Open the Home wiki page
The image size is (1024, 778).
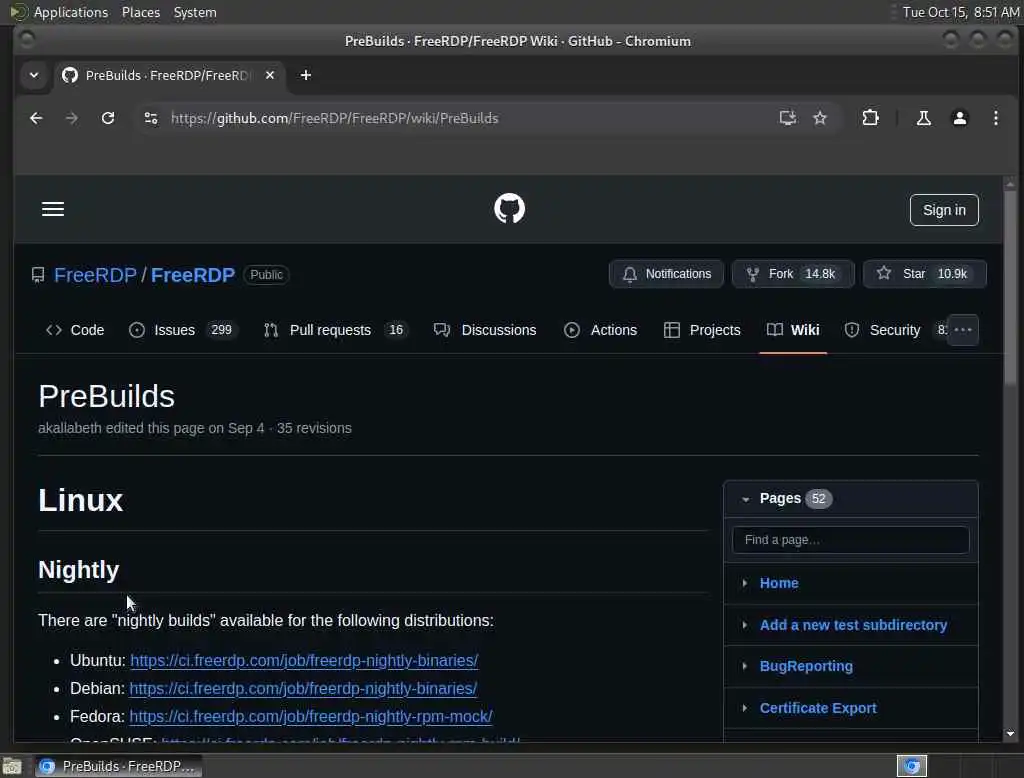coord(779,583)
